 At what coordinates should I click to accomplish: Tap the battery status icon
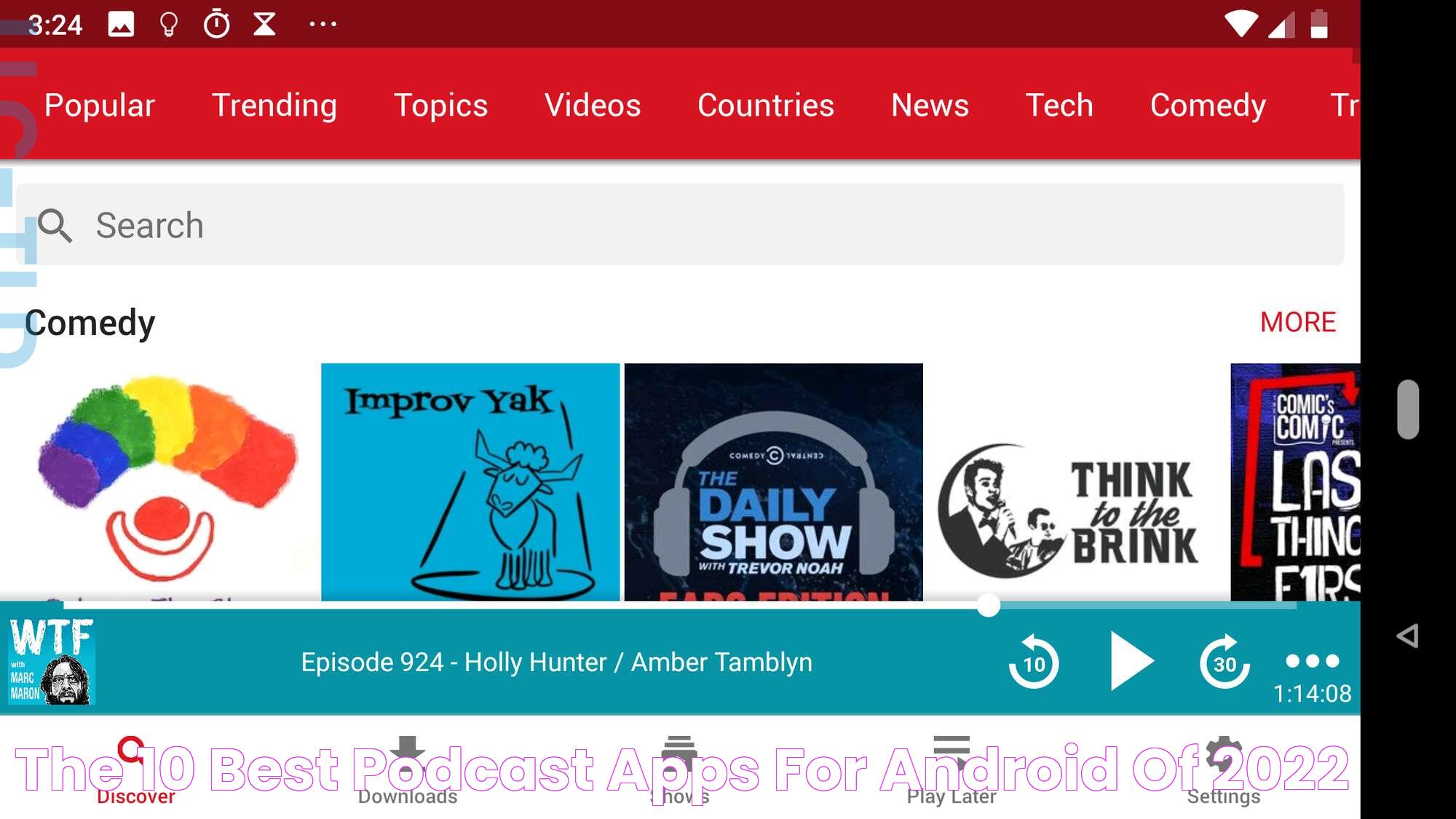point(1318,24)
